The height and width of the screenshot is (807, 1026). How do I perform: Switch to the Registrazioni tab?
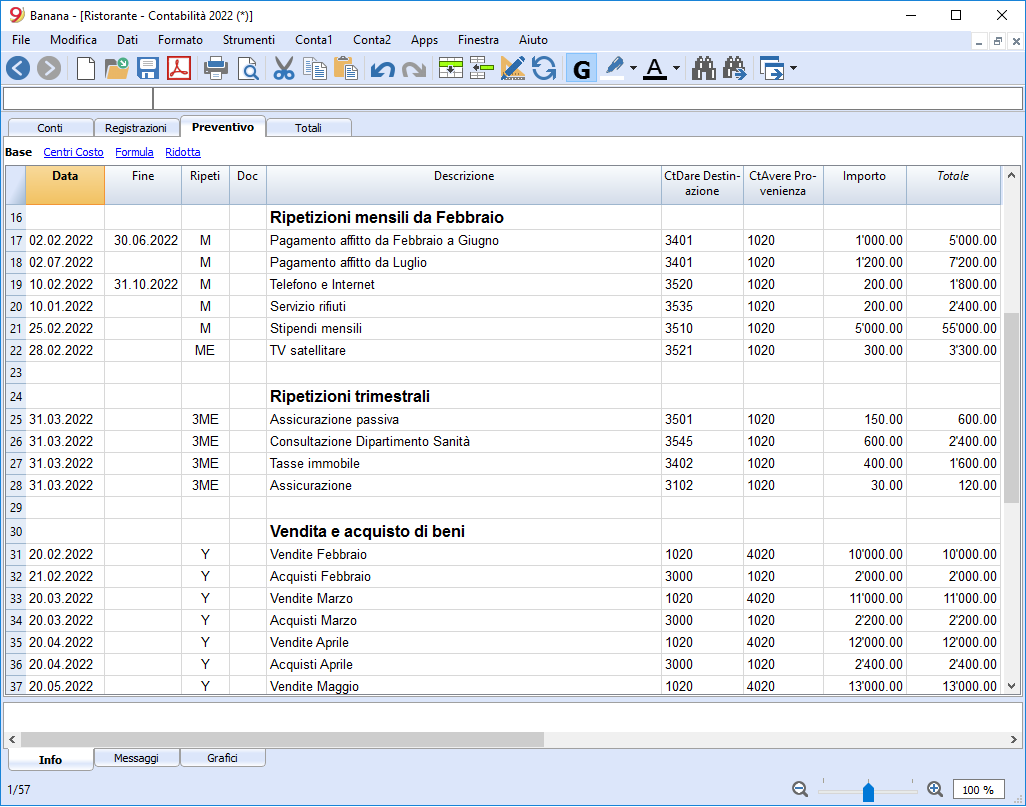[136, 128]
